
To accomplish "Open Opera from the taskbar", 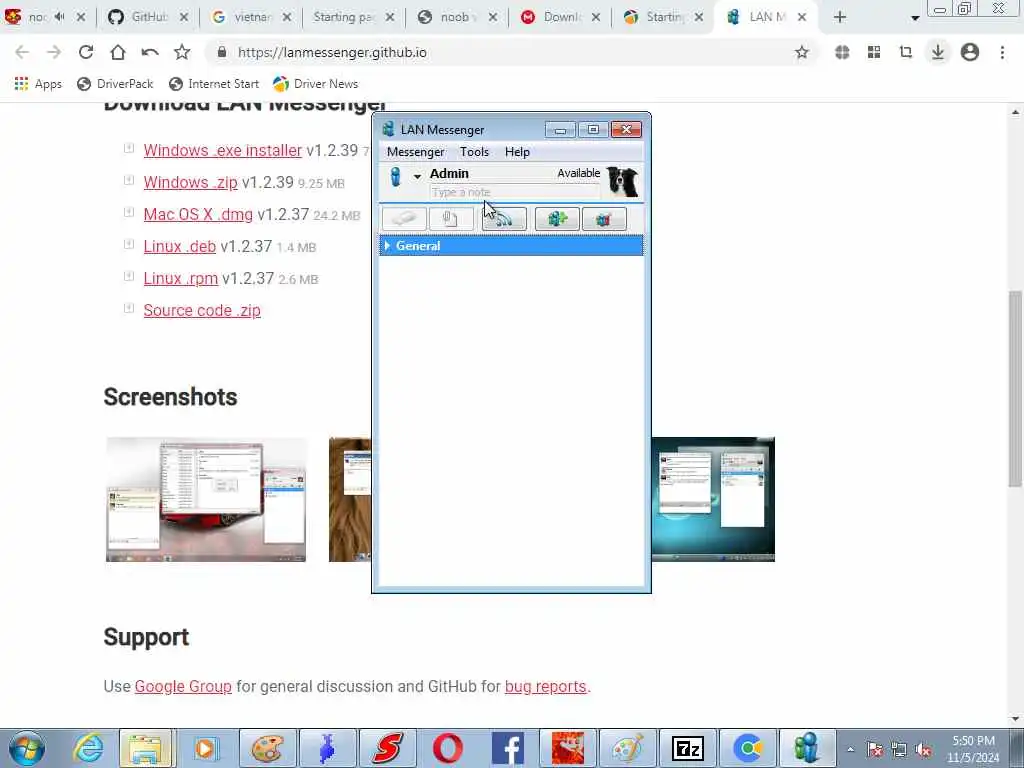I will pos(447,748).
